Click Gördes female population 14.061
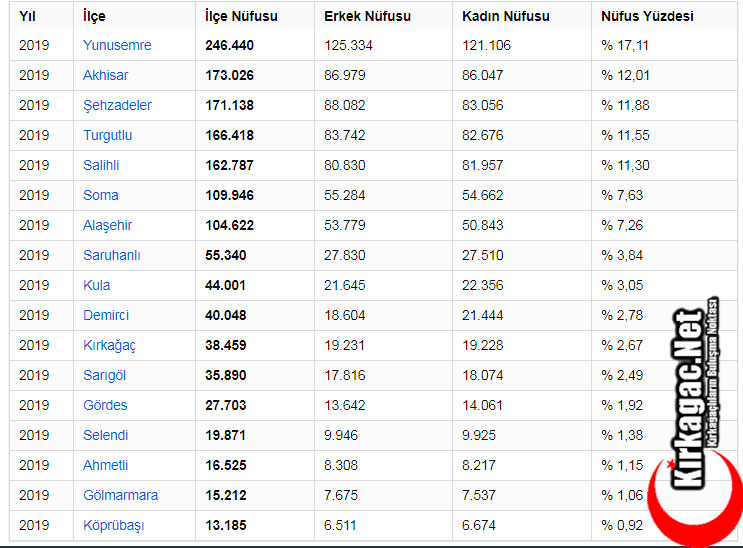743x548 pixels. point(482,405)
